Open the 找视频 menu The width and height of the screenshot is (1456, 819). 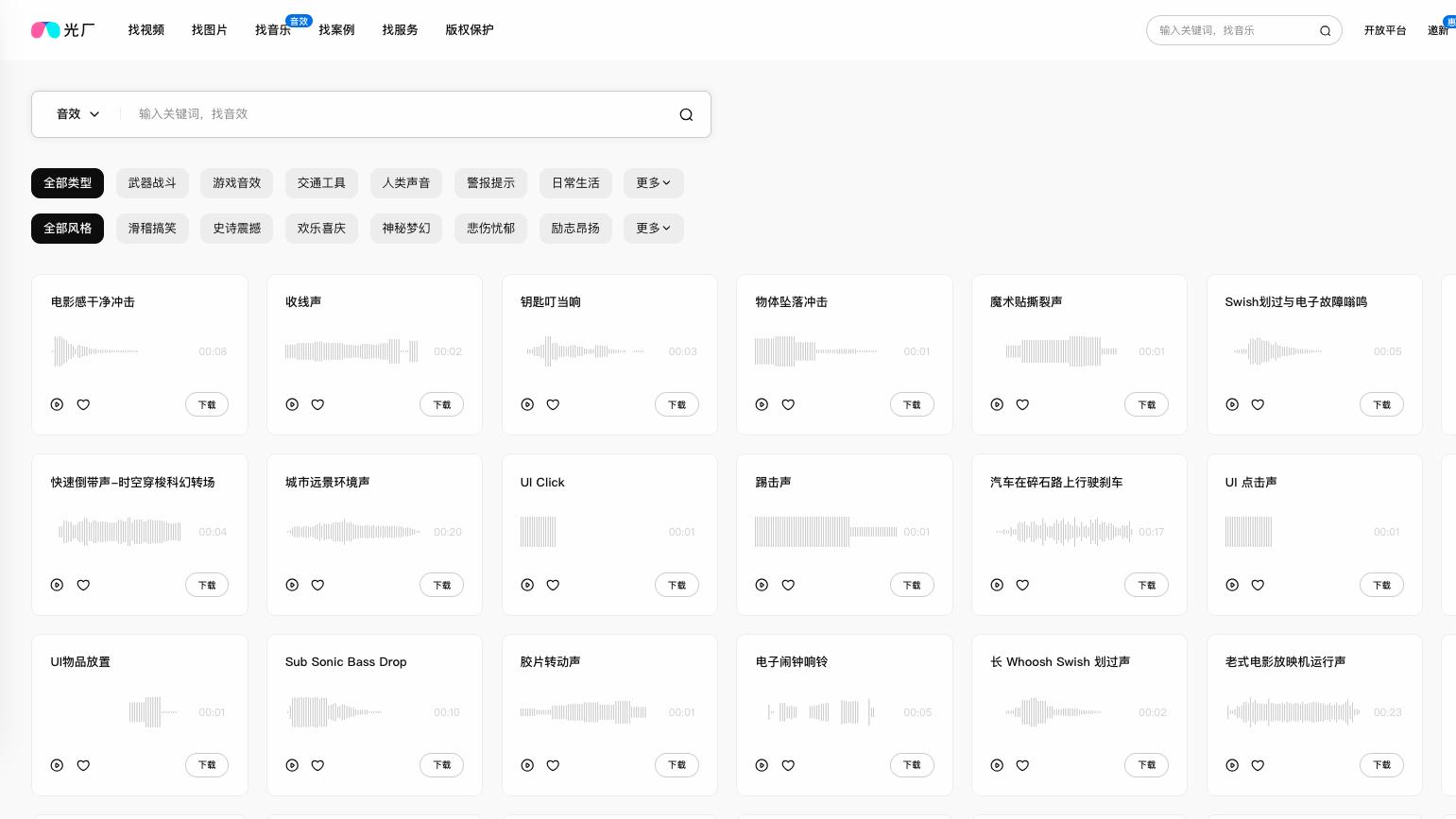(x=146, y=30)
